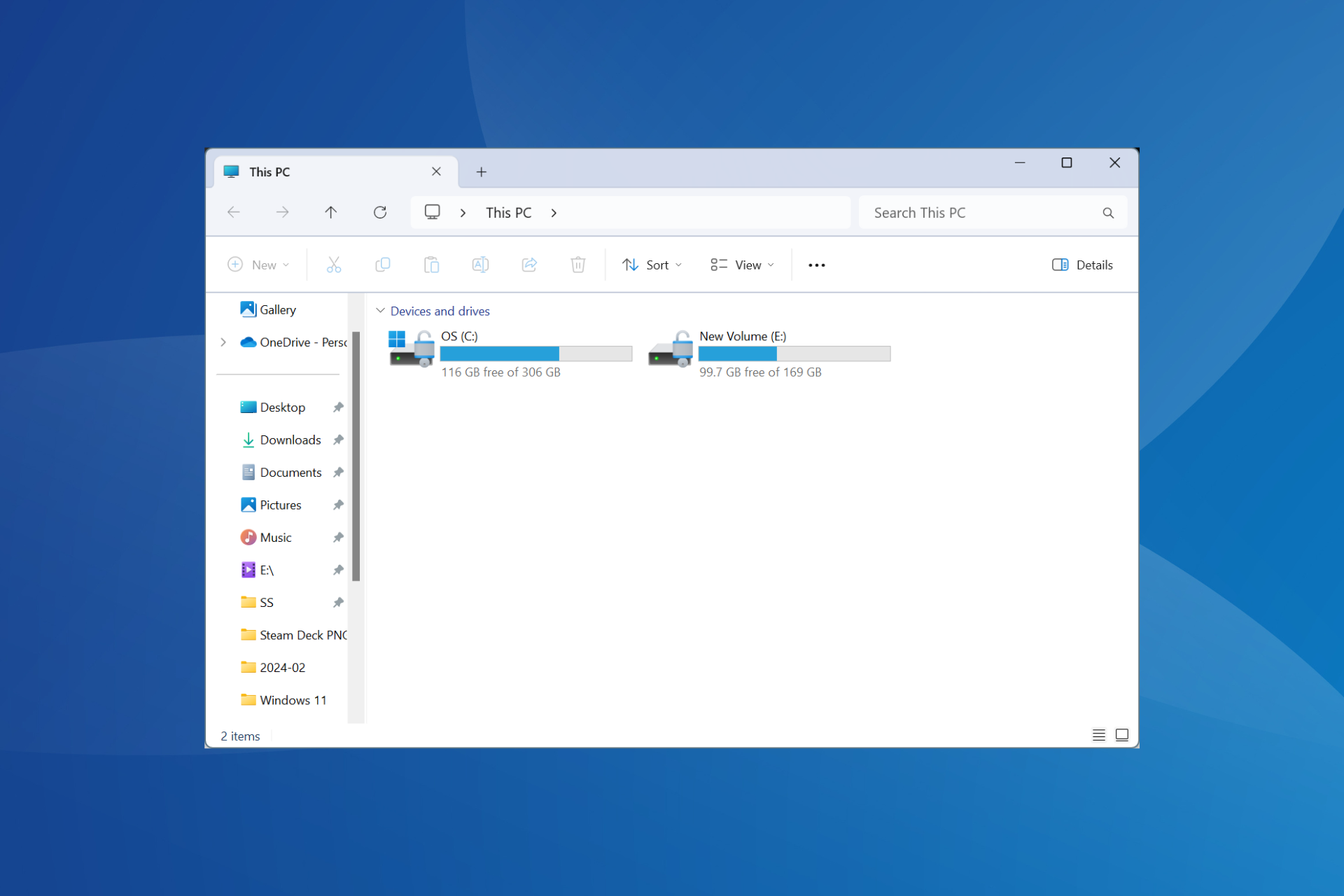Open the New Volume (E:) drive icon
Image resolution: width=1344 pixels, height=896 pixels.
click(670, 349)
